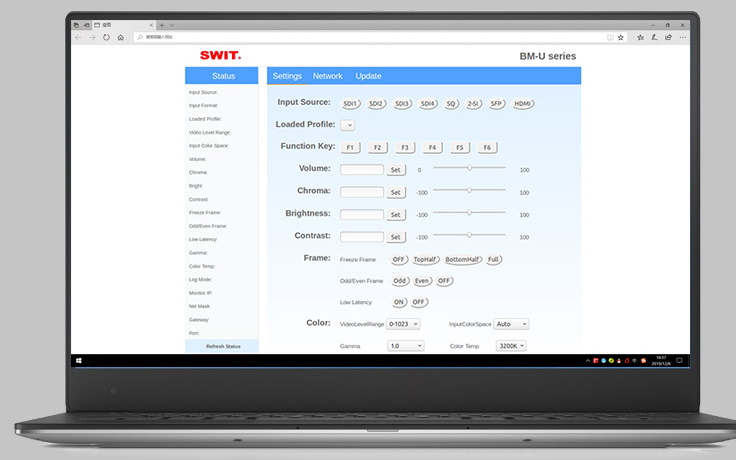Click the set tabs aside icon
This screenshot has width=736, height=460.
86,25
